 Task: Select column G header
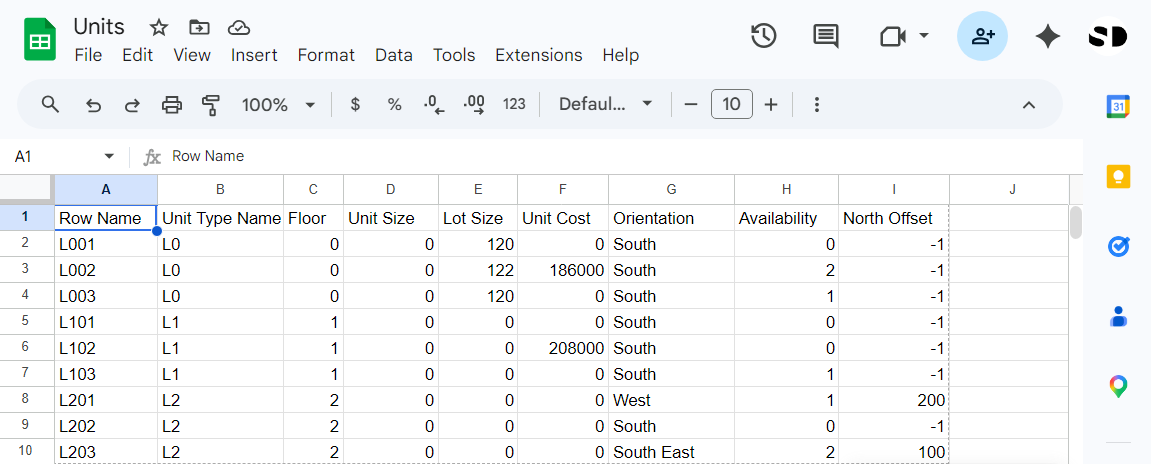(x=671, y=189)
